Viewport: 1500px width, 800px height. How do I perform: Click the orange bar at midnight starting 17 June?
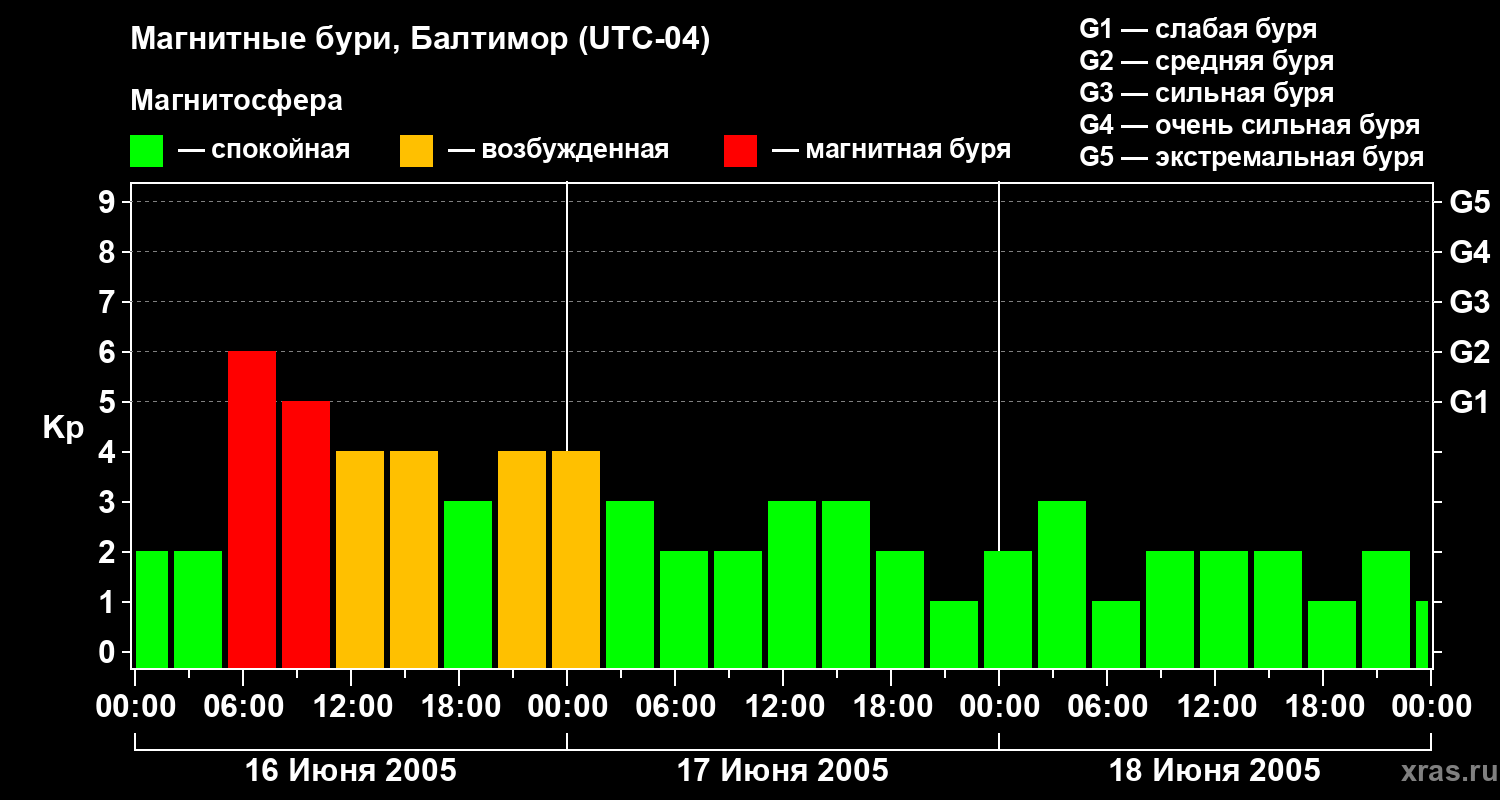tap(576, 559)
